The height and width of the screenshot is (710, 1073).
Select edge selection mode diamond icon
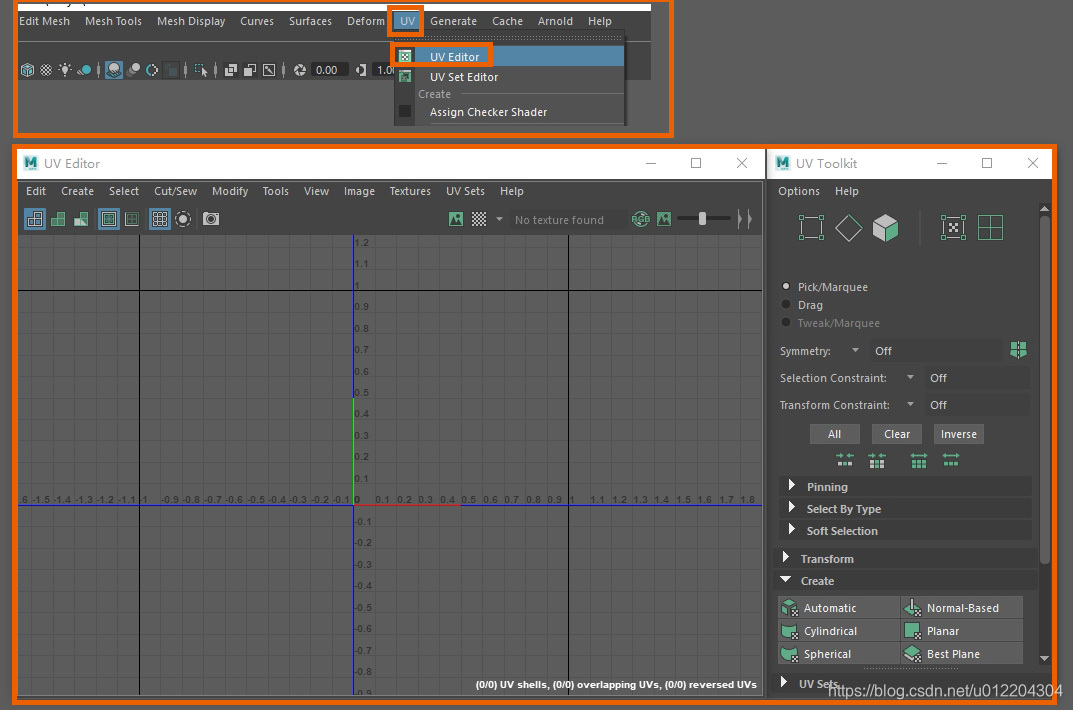[x=849, y=228]
